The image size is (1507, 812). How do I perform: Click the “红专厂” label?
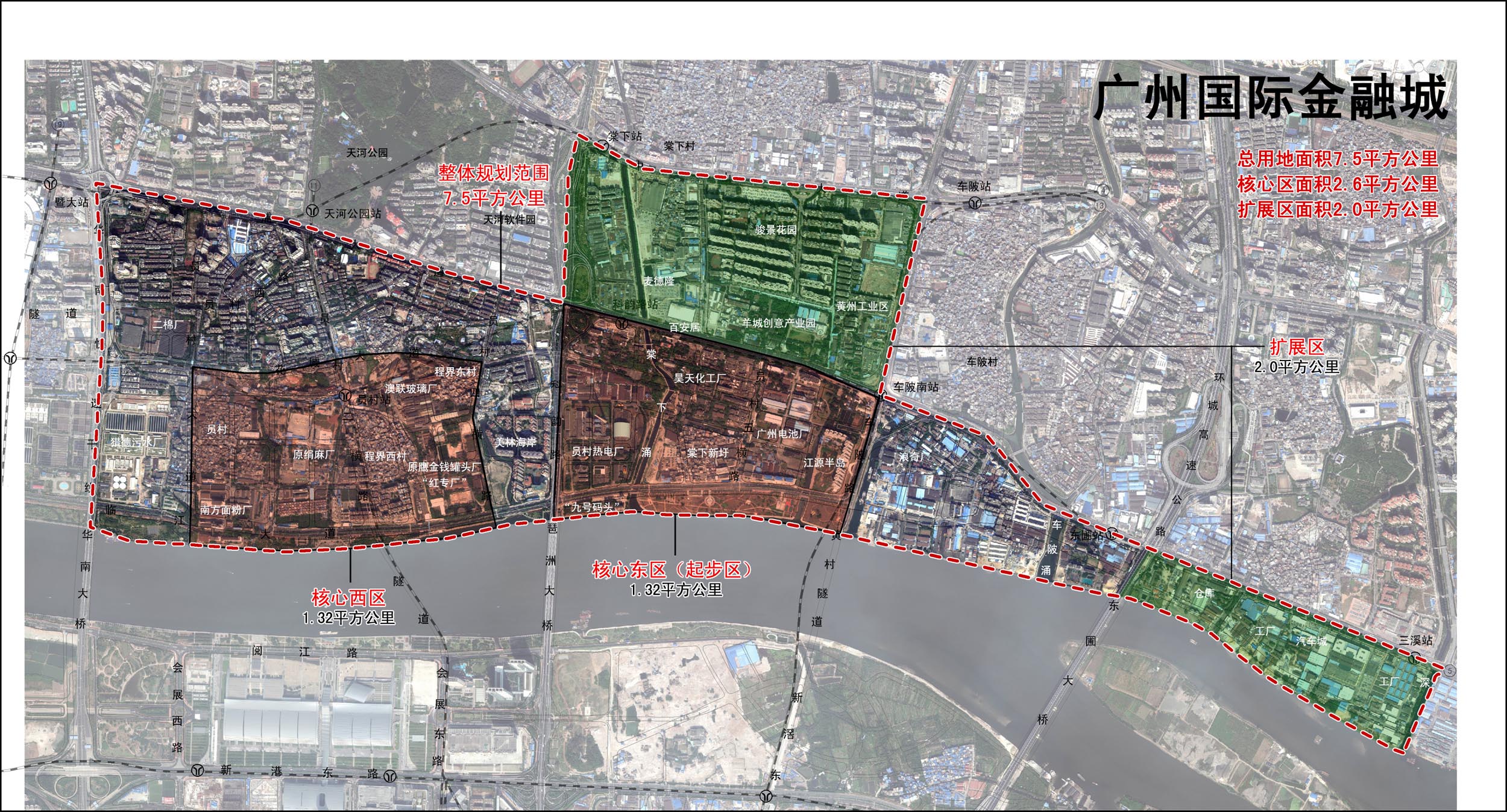[x=445, y=482]
